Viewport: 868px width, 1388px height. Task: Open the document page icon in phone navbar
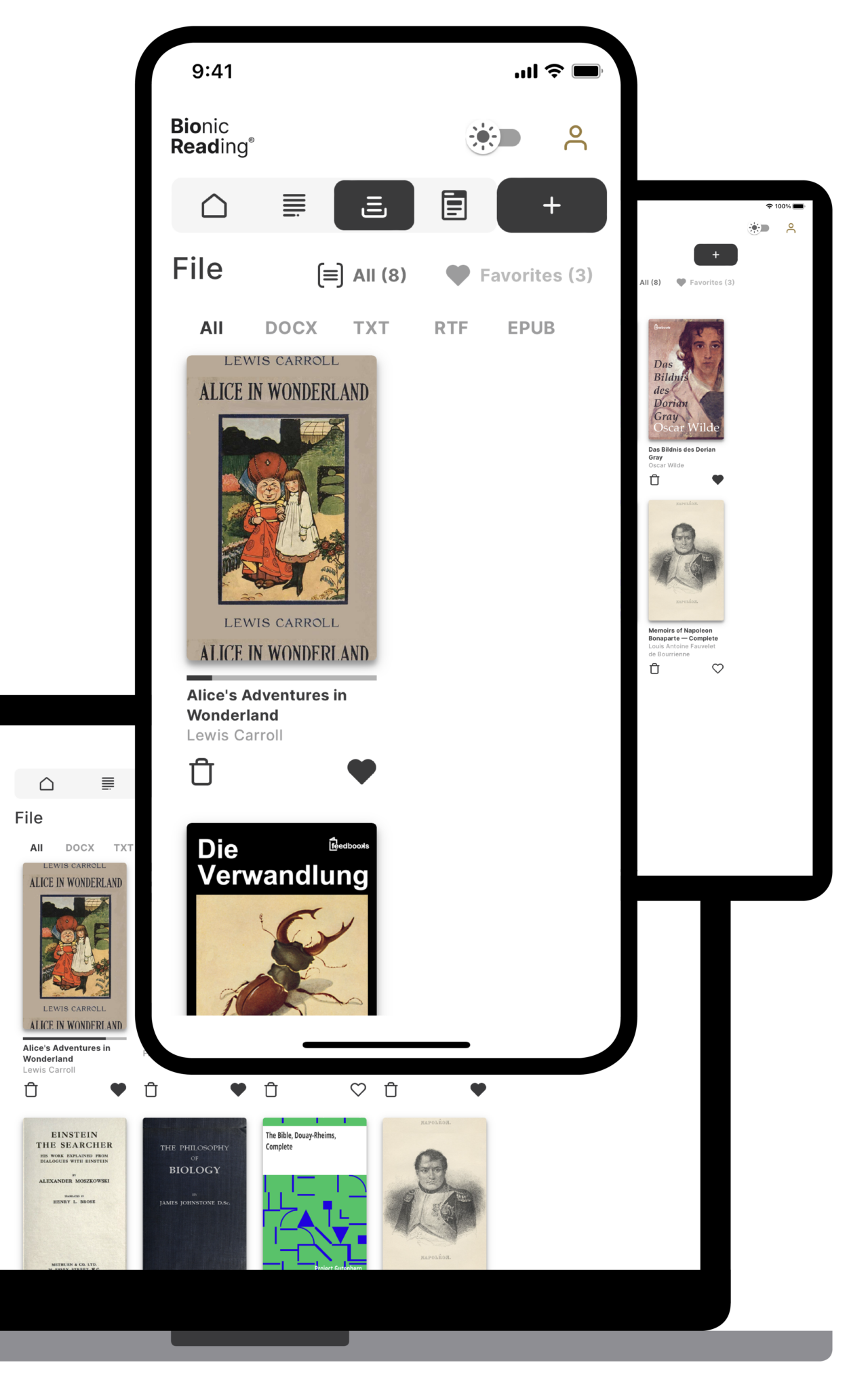pyautogui.click(x=454, y=205)
